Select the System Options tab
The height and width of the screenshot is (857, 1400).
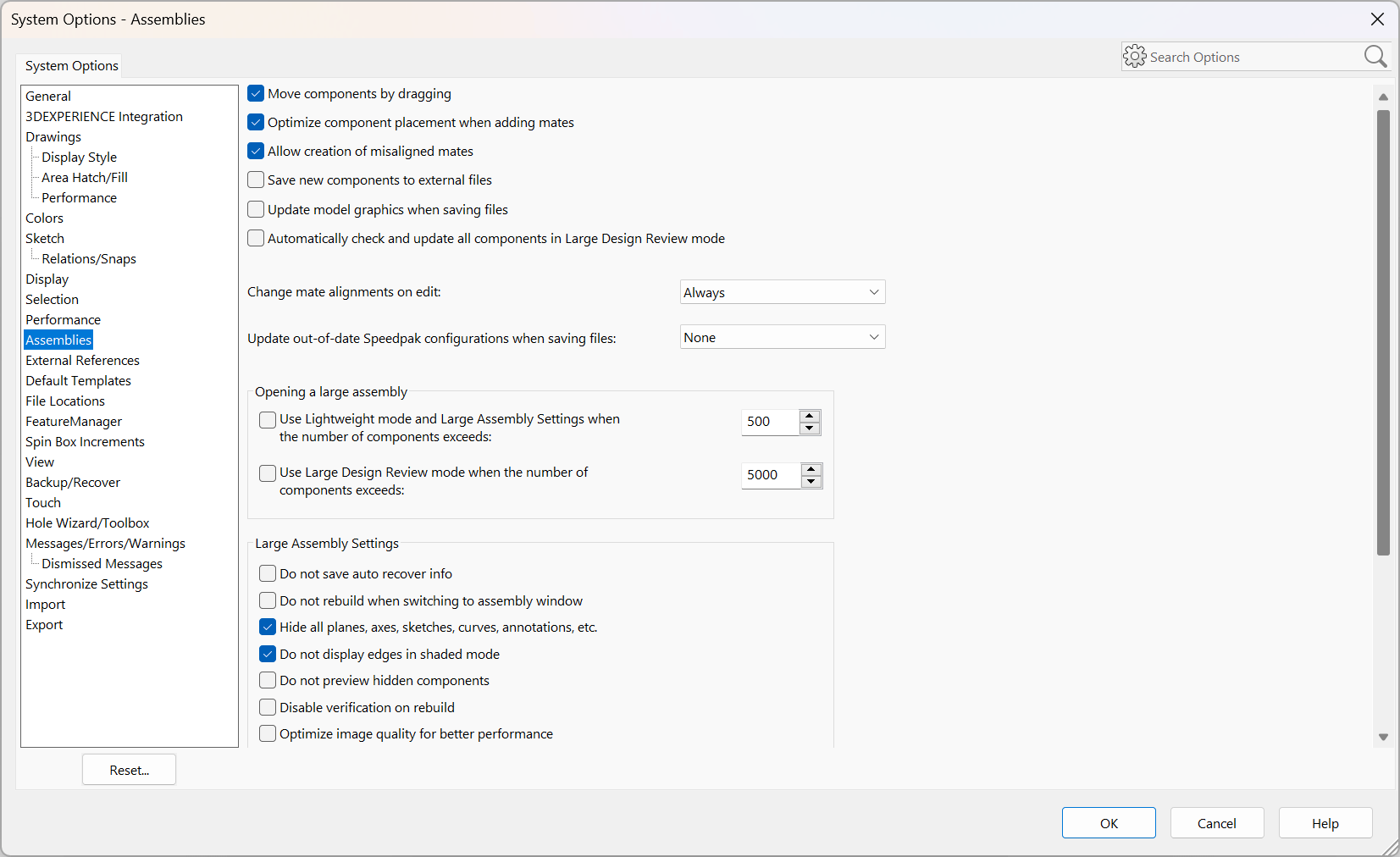click(71, 65)
